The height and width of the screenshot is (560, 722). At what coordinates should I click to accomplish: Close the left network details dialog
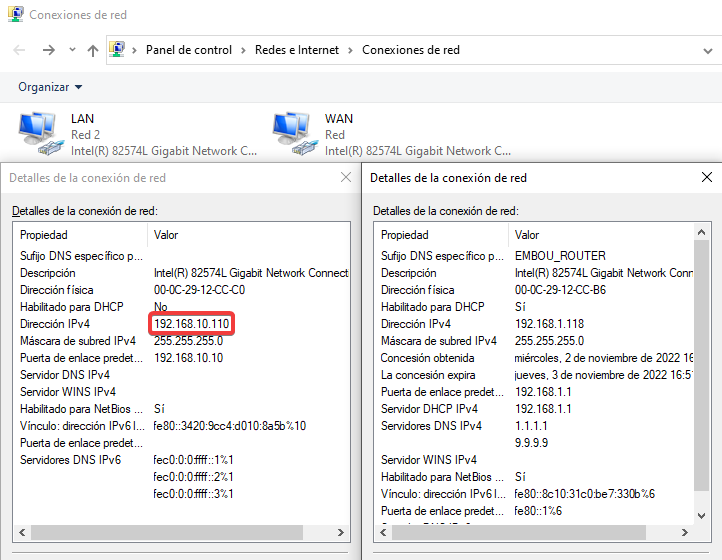coord(346,177)
